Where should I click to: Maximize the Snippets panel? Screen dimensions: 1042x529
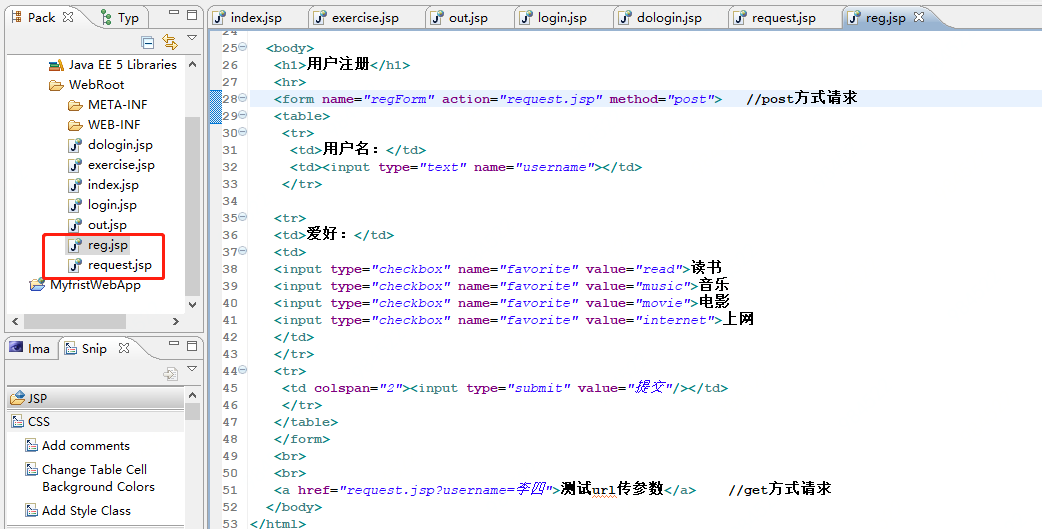click(x=192, y=346)
